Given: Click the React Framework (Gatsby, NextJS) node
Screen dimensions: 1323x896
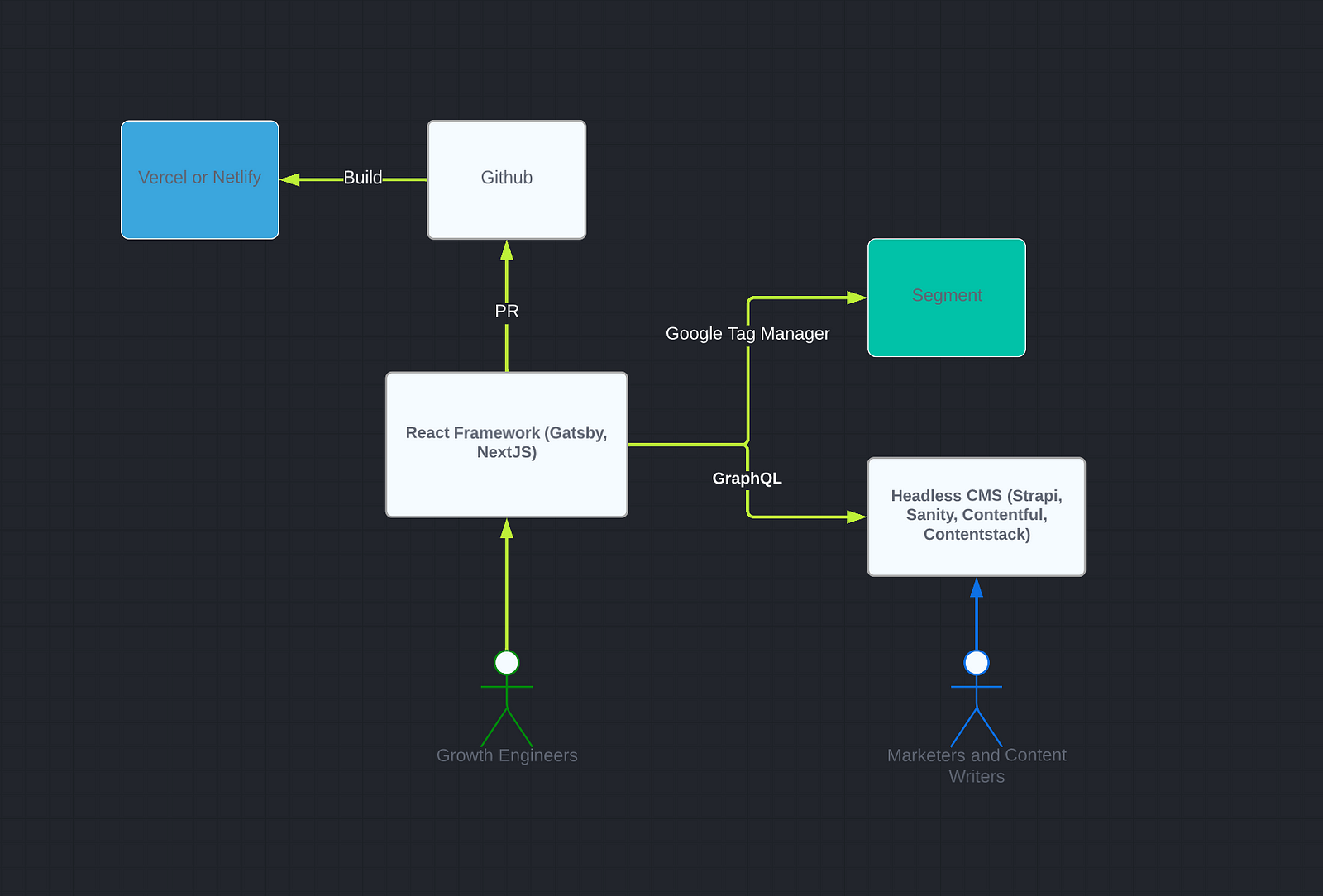Looking at the screenshot, I should 506,444.
